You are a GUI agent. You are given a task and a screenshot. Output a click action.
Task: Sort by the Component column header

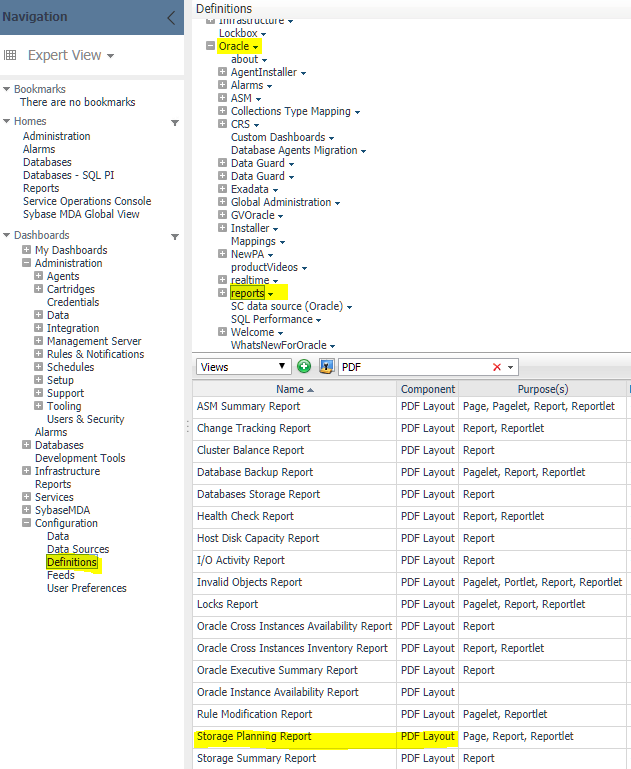coord(428,389)
